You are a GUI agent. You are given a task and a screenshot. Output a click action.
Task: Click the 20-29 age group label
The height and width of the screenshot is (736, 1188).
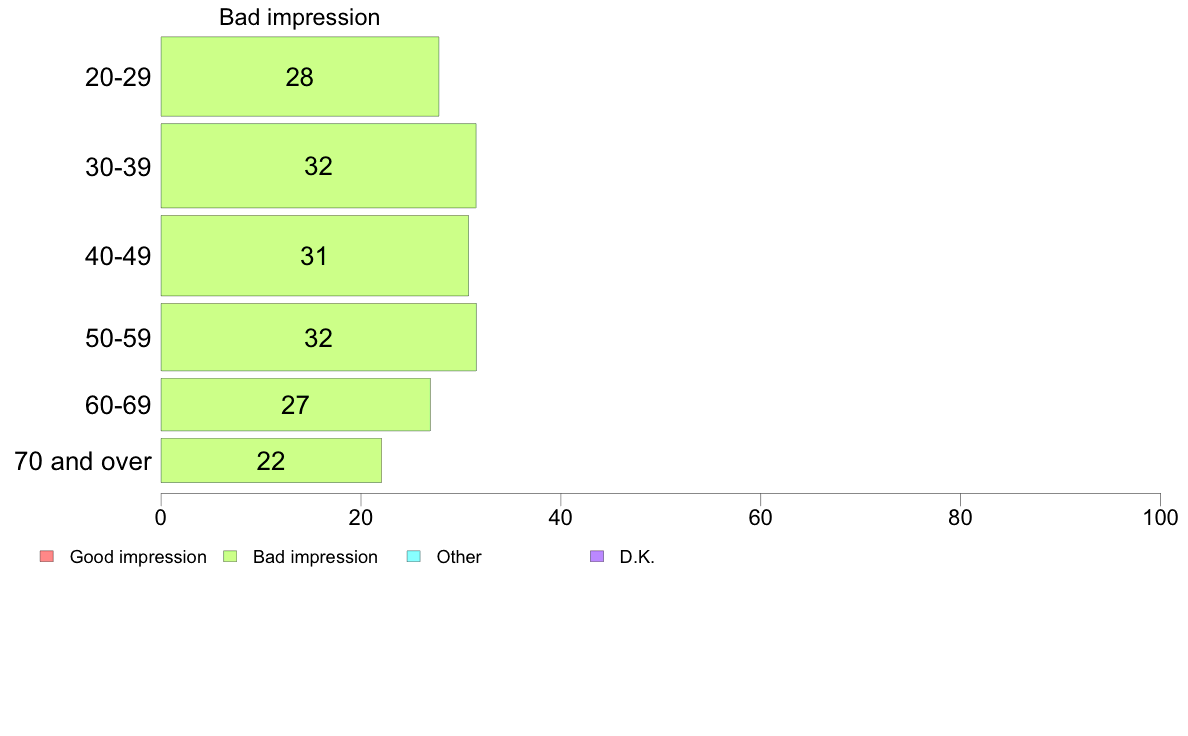point(118,77)
